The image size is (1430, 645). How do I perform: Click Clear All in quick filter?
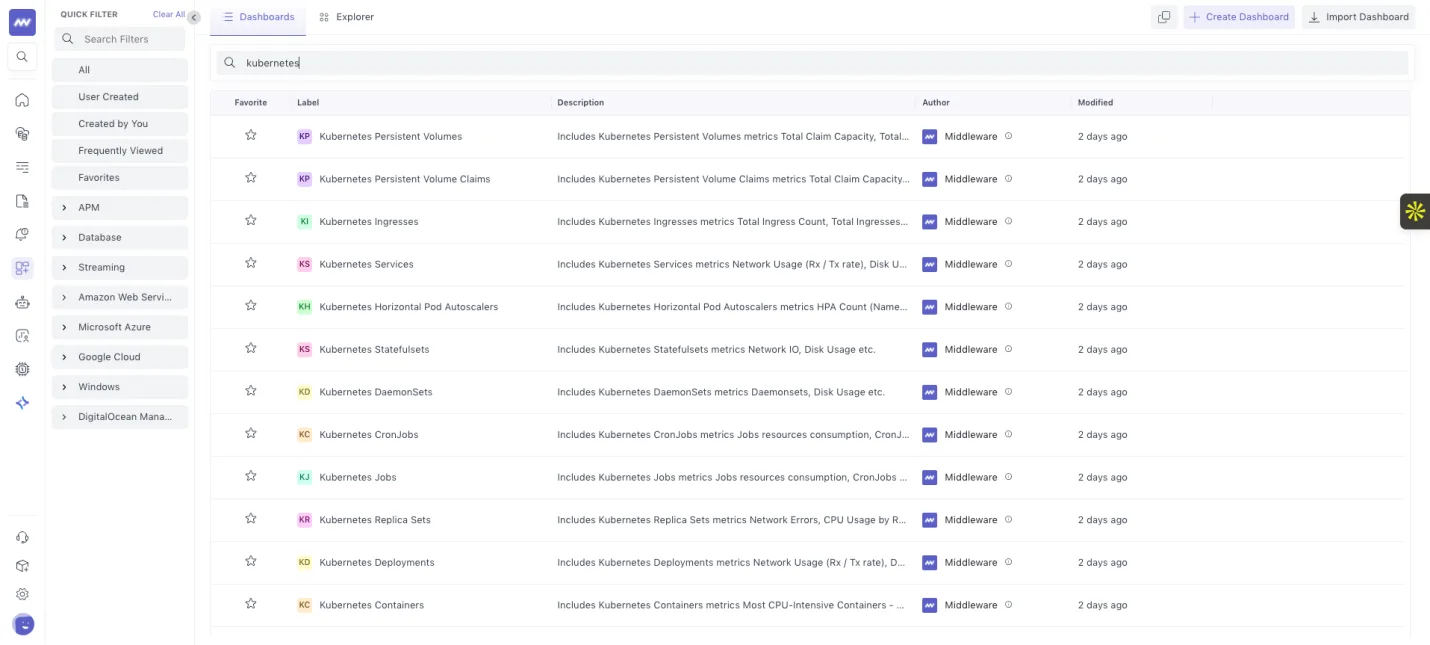point(169,15)
